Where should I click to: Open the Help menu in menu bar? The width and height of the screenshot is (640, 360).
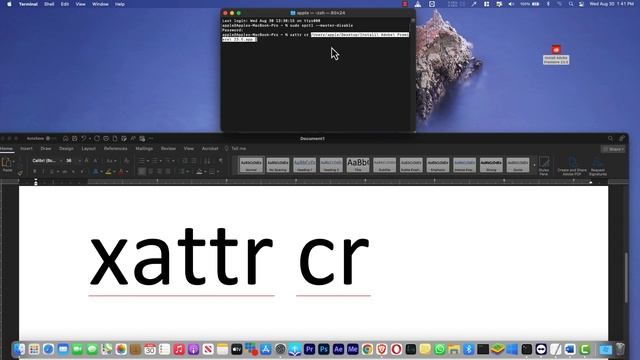coord(120,4)
